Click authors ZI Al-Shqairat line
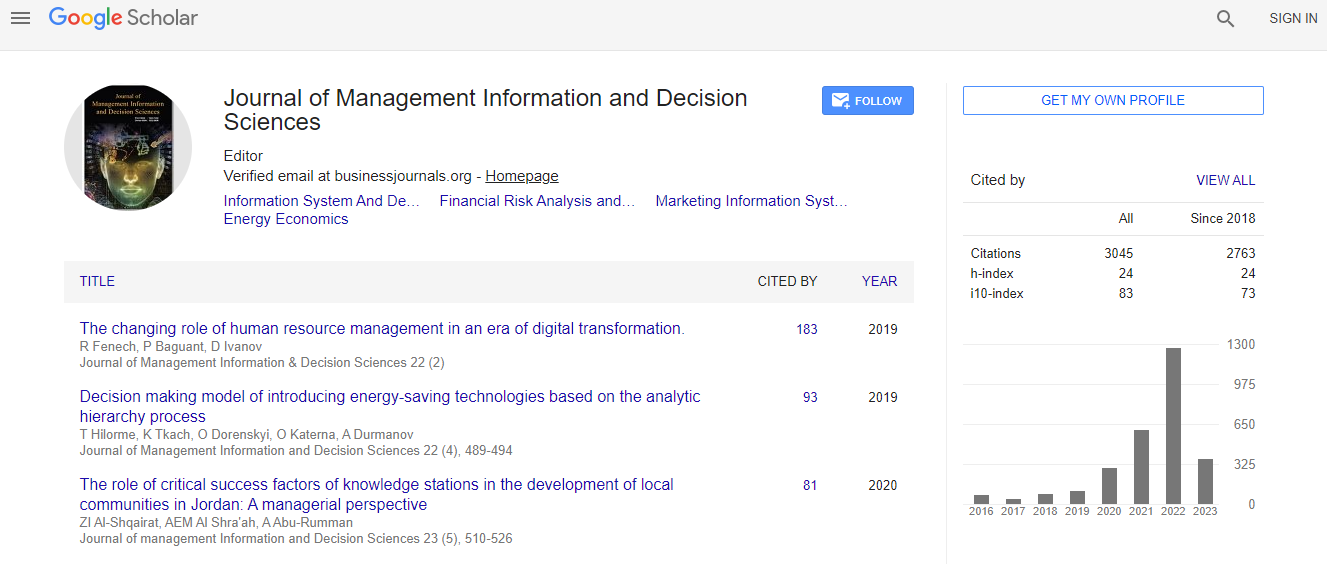Screen dimensions: 1327x564 click(x=216, y=522)
